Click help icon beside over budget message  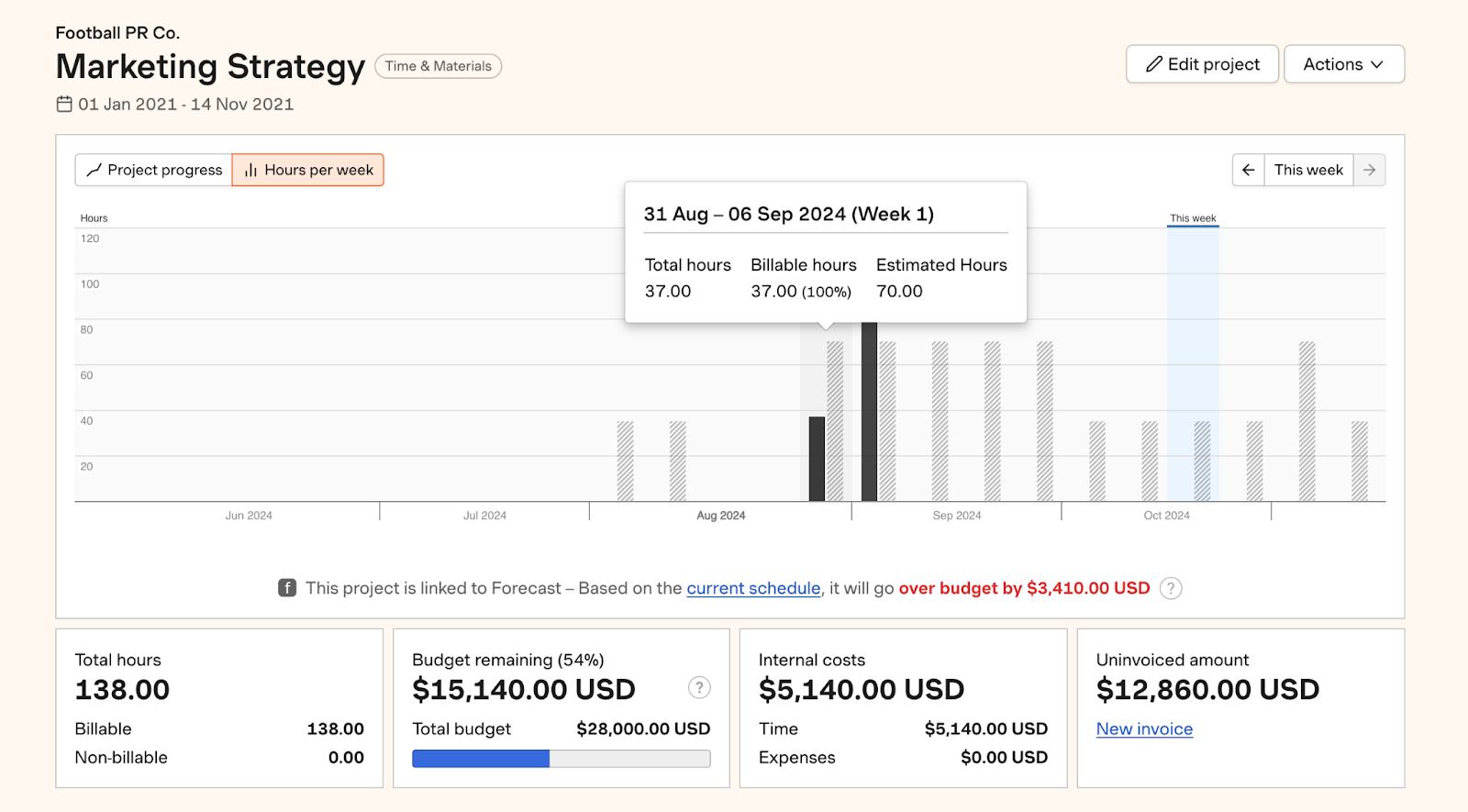click(x=1171, y=588)
